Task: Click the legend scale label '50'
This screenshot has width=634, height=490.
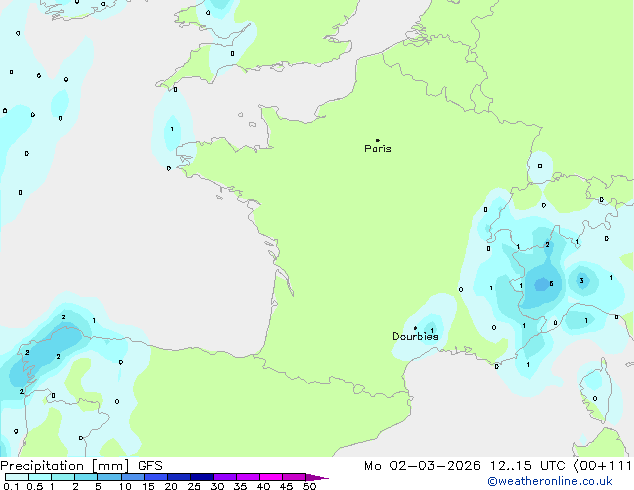Action: (310, 486)
